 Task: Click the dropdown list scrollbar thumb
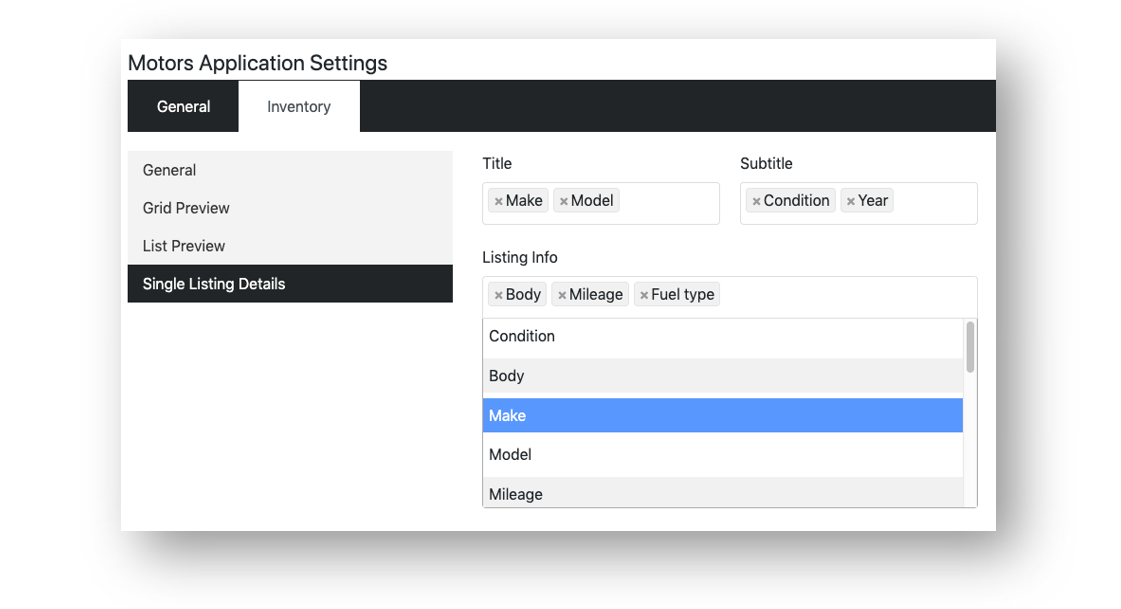point(970,347)
